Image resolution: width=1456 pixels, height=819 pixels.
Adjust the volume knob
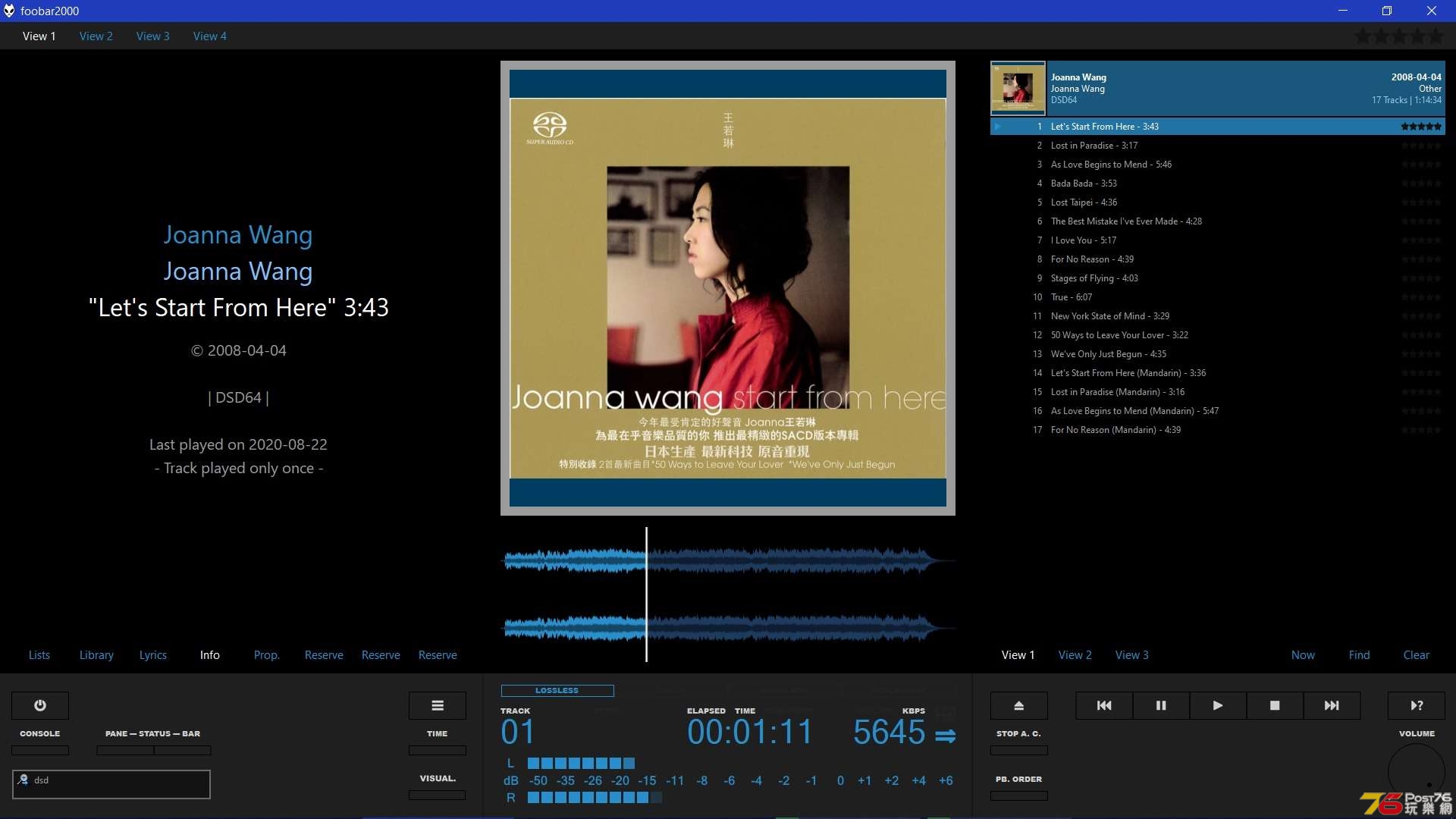pos(1417,772)
